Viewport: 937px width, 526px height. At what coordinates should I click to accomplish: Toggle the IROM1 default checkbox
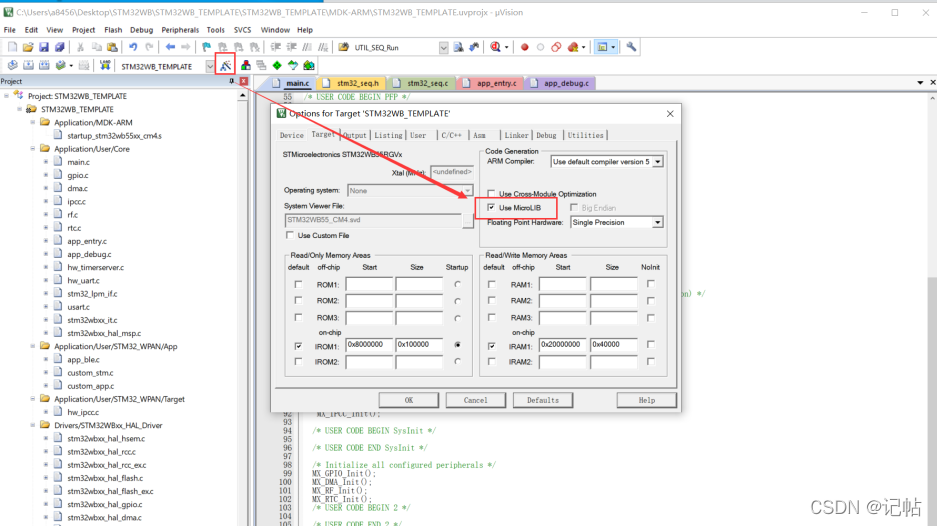pos(298,345)
